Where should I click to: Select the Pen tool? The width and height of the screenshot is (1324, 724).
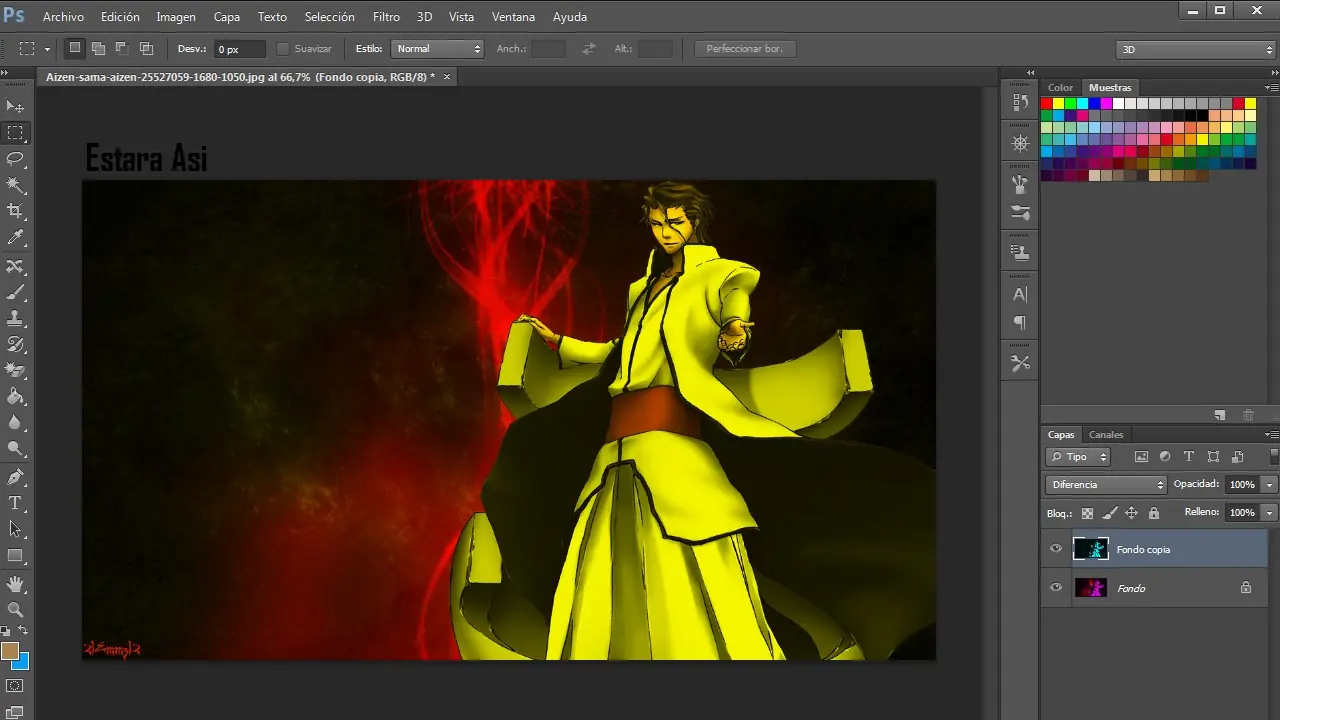point(15,477)
